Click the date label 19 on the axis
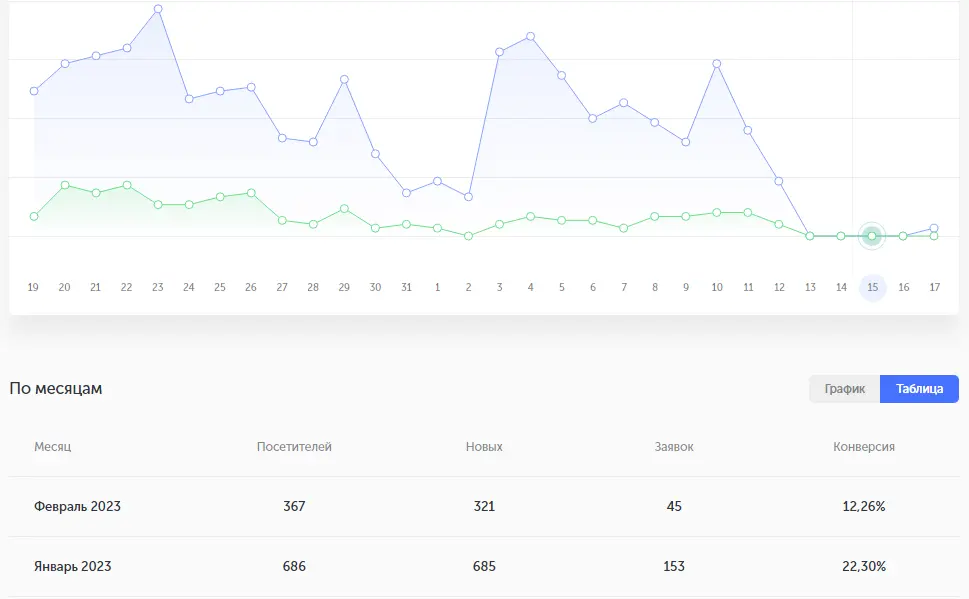This screenshot has width=969, height=599. pyautogui.click(x=33, y=288)
